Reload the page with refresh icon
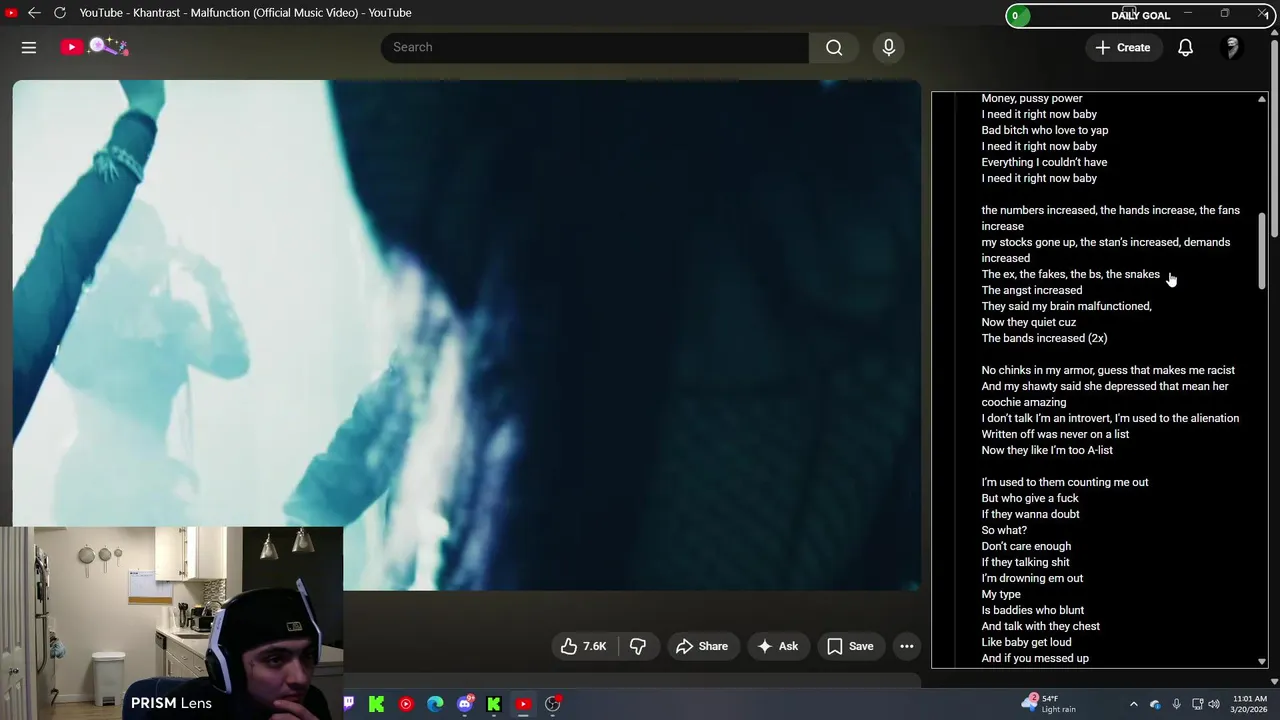The height and width of the screenshot is (720, 1280). tap(59, 13)
